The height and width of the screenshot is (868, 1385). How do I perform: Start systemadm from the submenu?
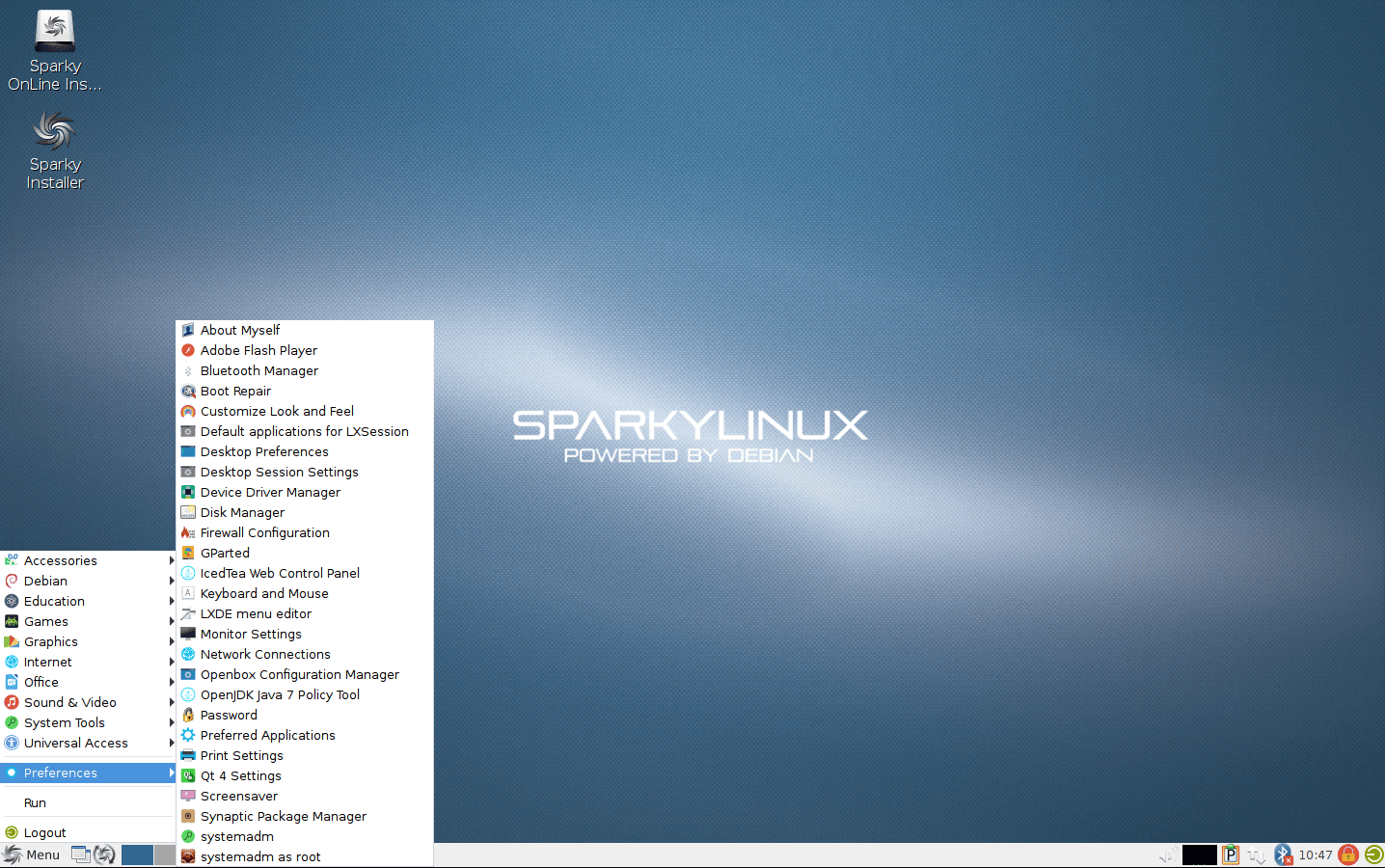coord(305,836)
